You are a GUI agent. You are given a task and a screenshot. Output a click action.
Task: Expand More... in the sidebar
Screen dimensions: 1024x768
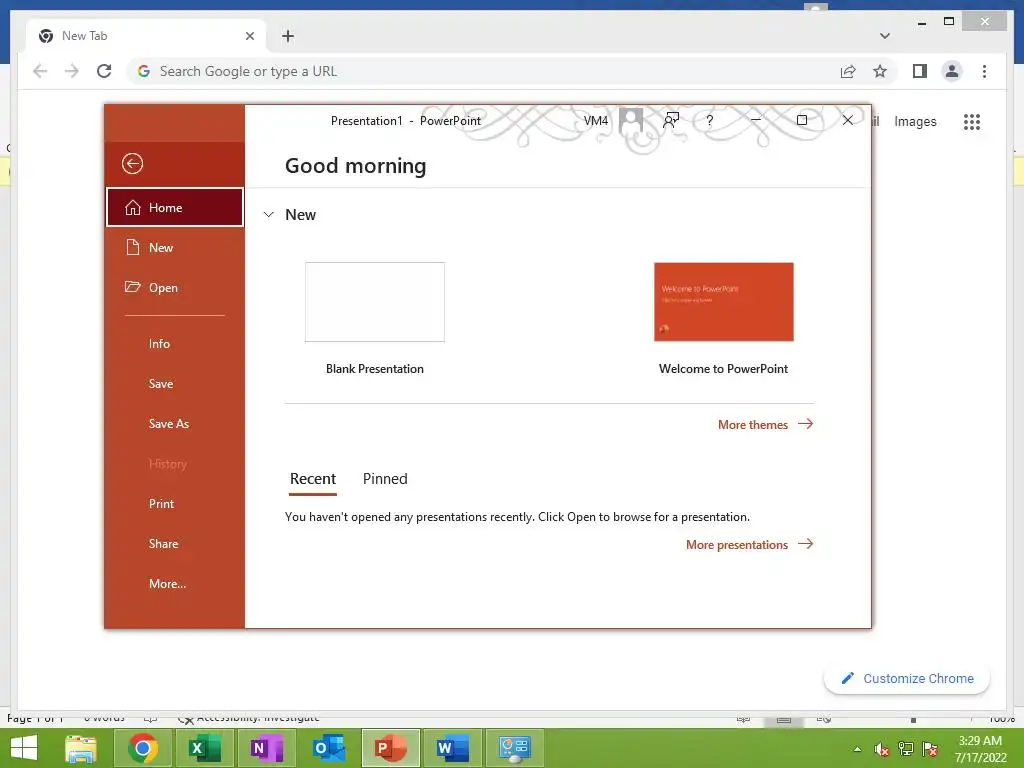click(x=174, y=583)
